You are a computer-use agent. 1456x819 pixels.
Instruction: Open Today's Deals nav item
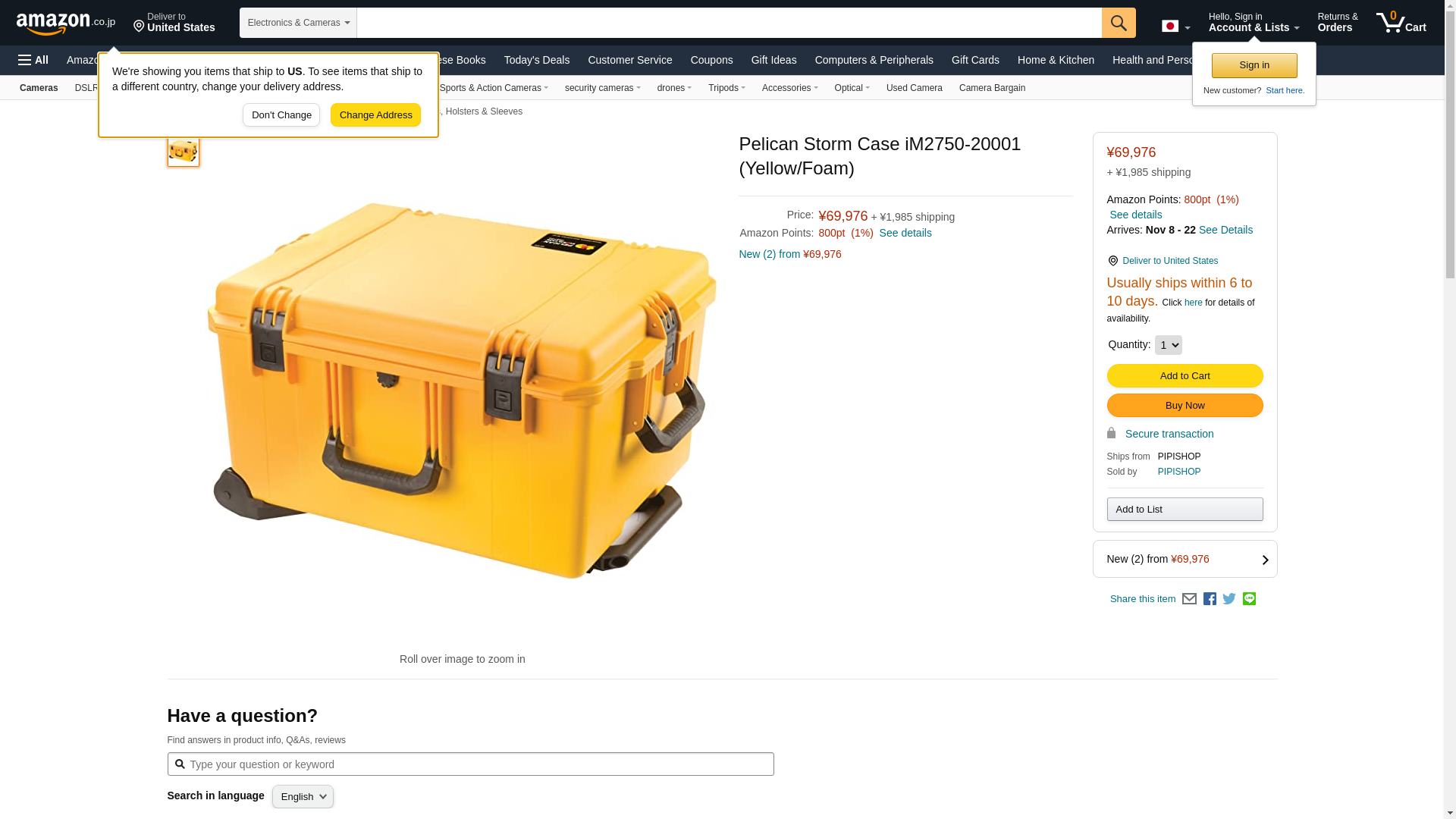coord(537,60)
